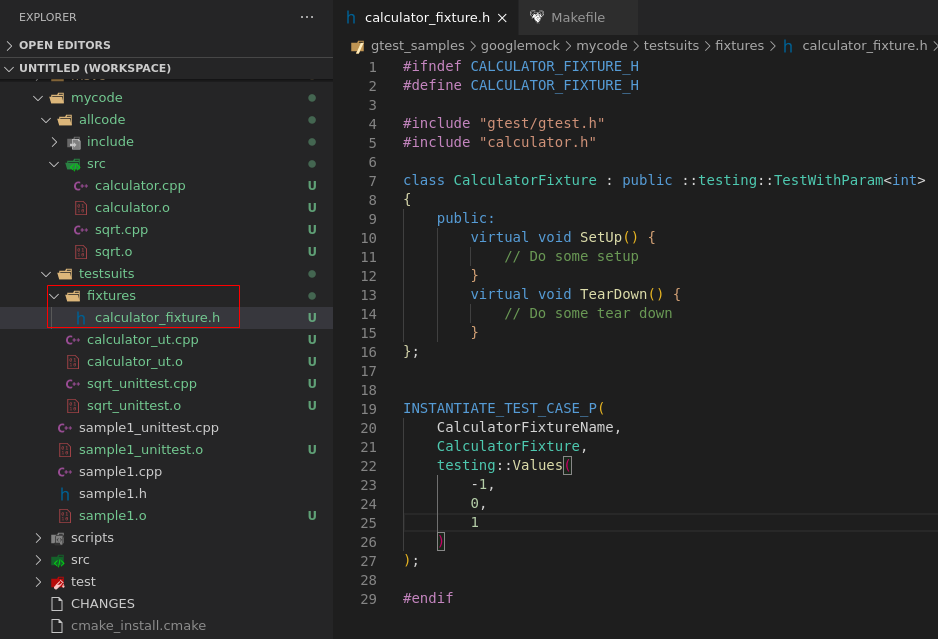Click the binary icon beside sample1_unittest.o
This screenshot has width=938, height=639.
point(65,450)
